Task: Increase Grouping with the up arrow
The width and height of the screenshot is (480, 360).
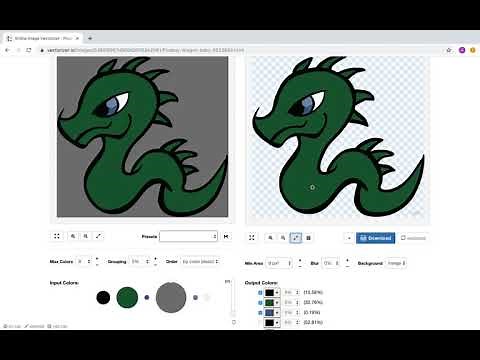Action: (x=155, y=258)
